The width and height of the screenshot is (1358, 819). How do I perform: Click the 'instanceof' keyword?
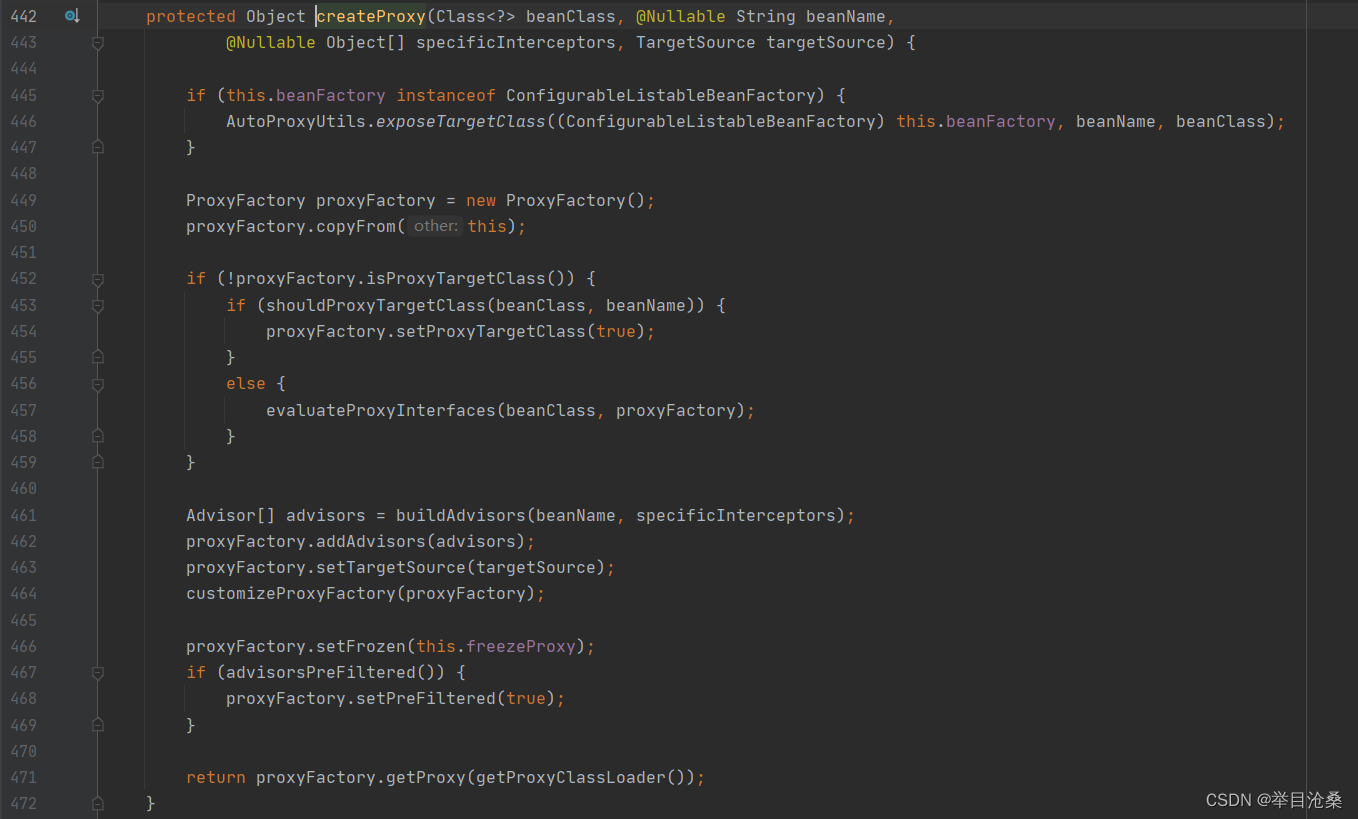click(446, 95)
